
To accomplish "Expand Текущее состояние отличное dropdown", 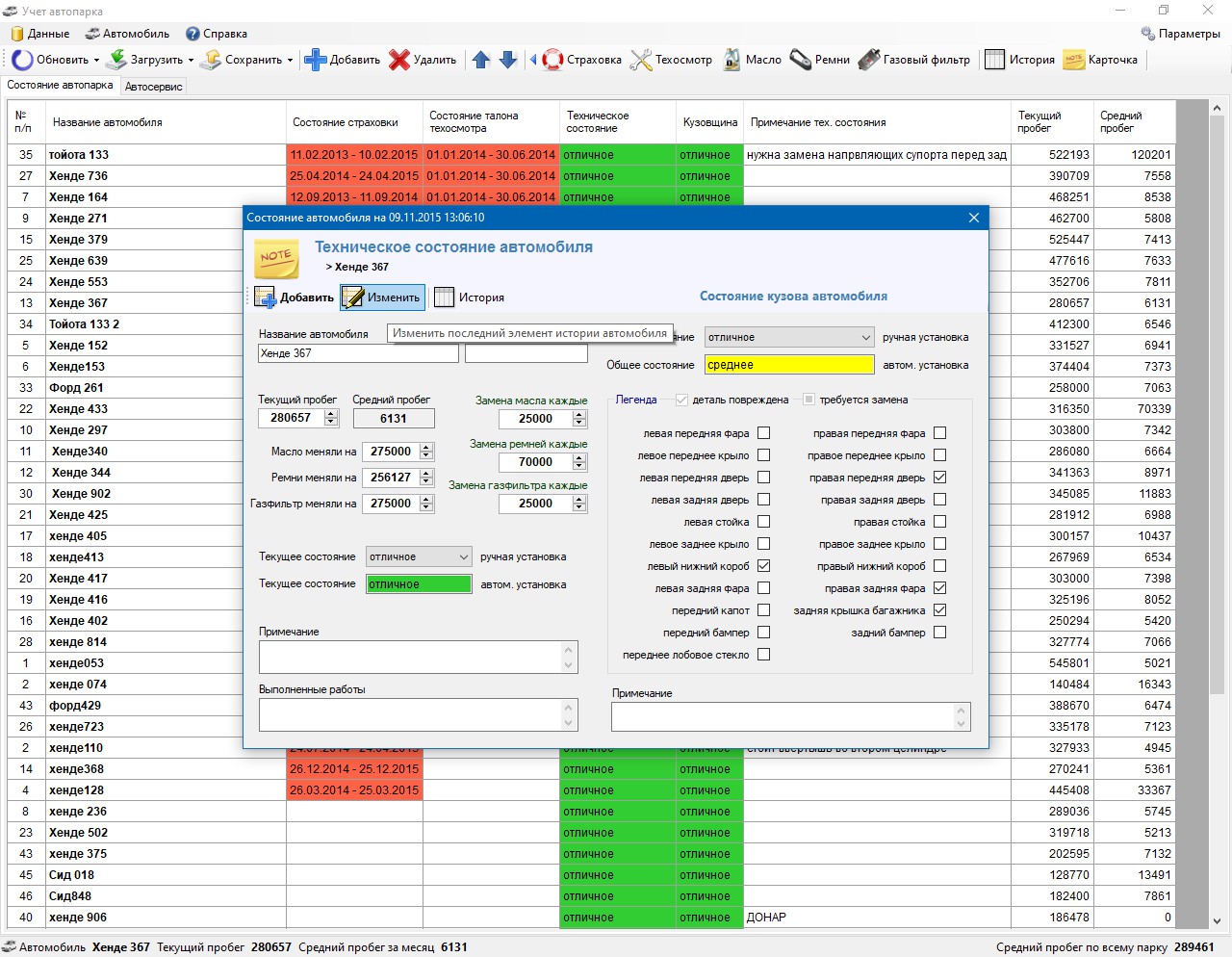I will tap(463, 557).
